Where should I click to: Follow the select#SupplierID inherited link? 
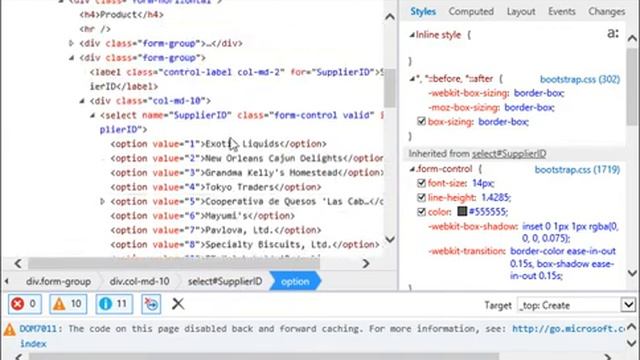[509, 154]
